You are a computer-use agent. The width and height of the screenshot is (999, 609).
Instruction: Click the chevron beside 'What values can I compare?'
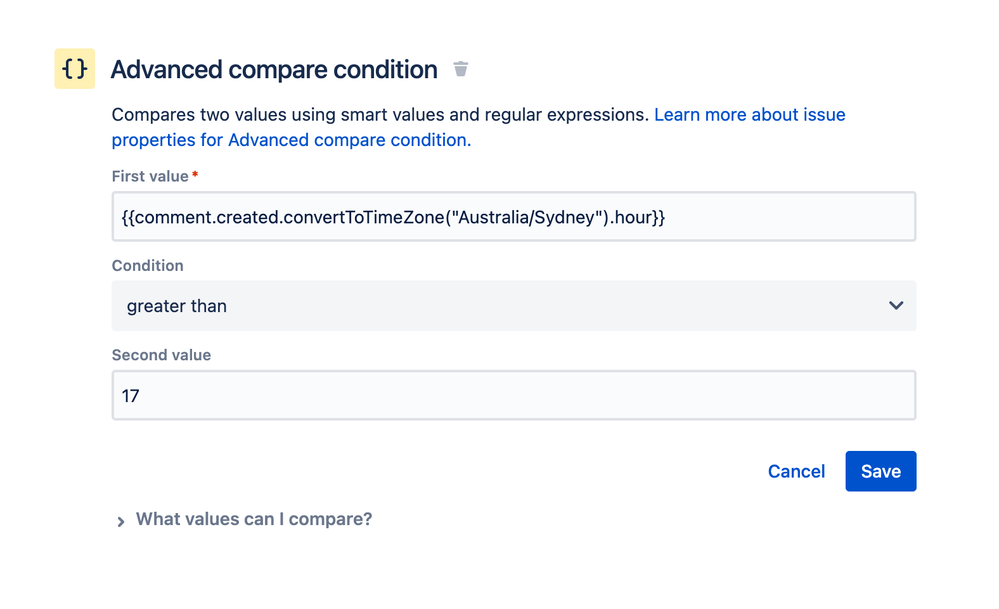pyautogui.click(x=120, y=522)
